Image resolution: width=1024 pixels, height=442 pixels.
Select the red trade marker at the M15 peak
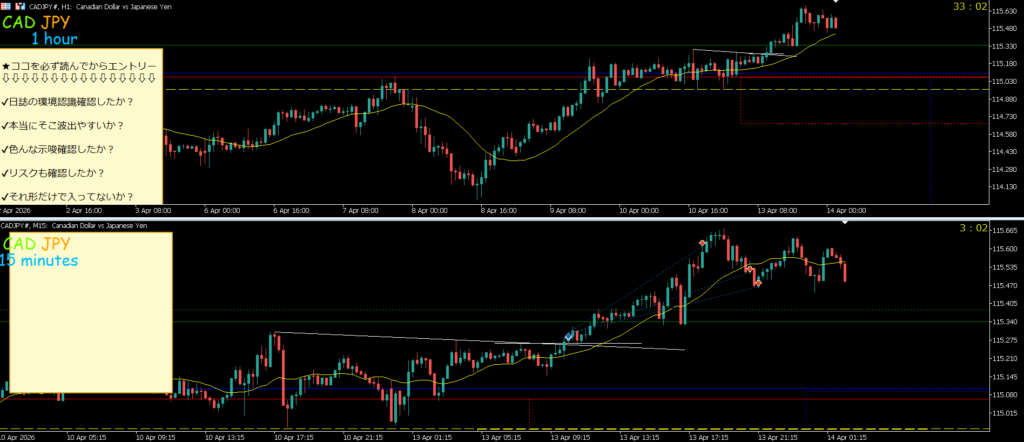click(x=703, y=243)
